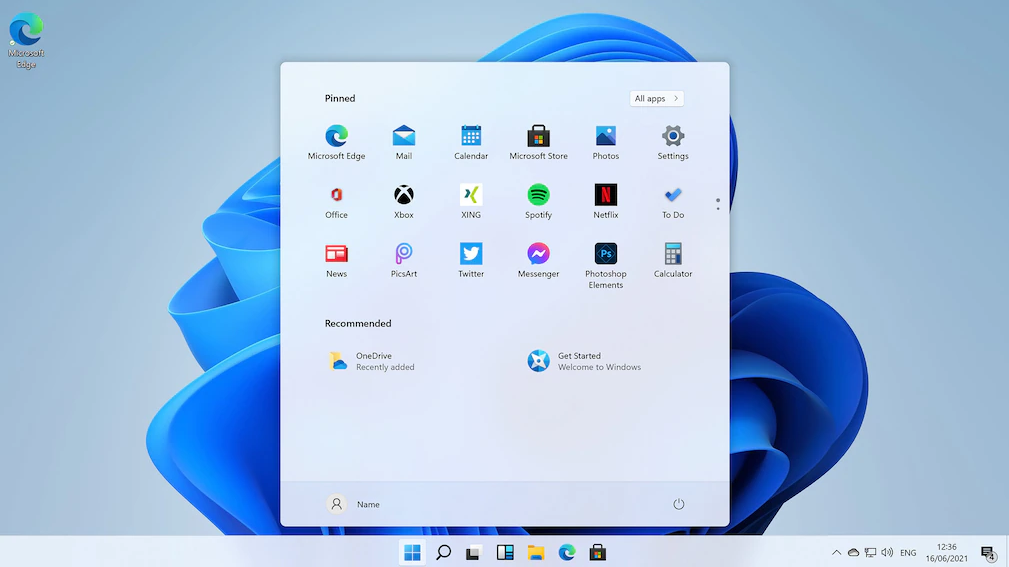Open the volume control in the tray
The image size is (1009, 567).
[887, 552]
